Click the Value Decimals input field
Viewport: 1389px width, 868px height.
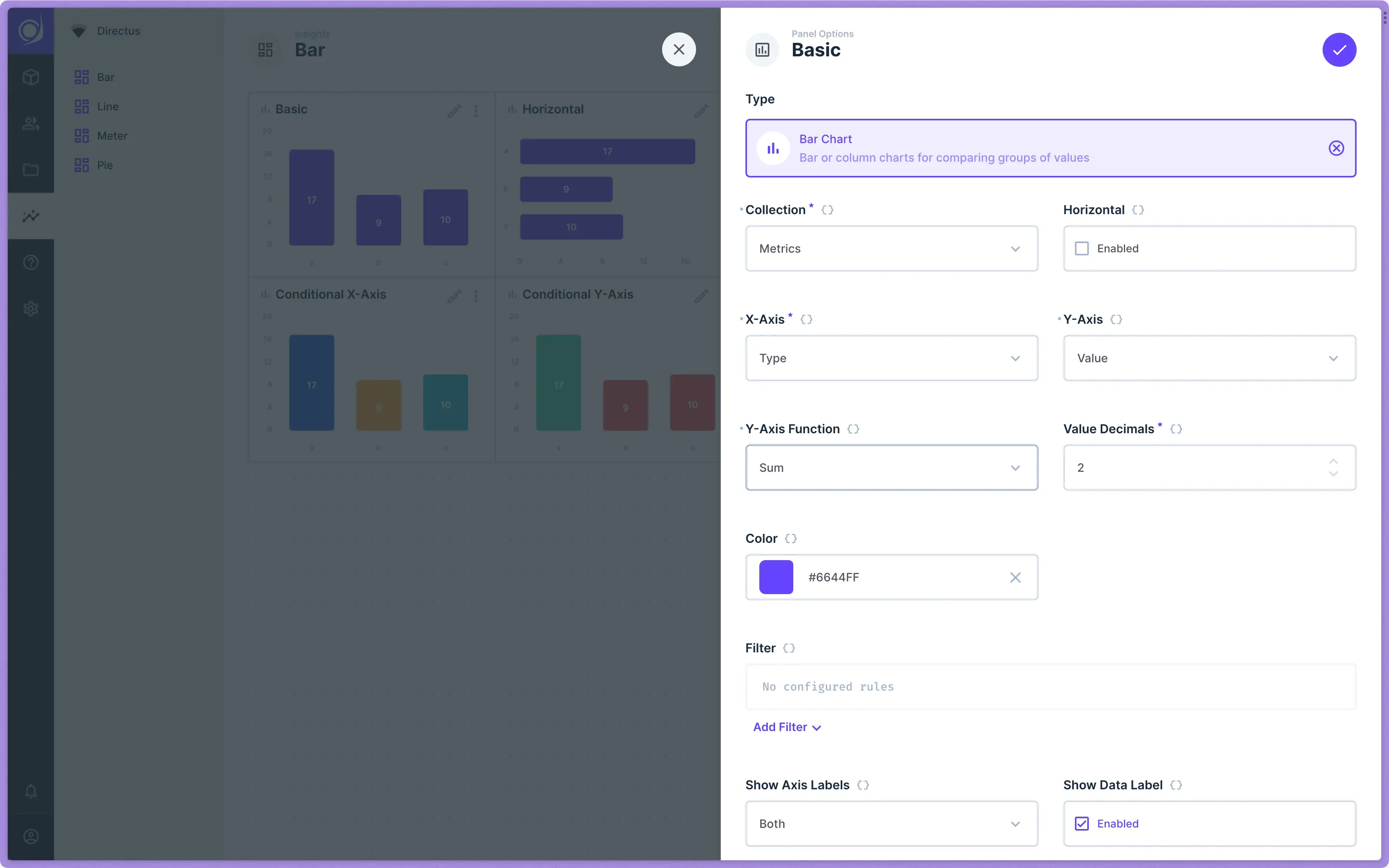1209,468
